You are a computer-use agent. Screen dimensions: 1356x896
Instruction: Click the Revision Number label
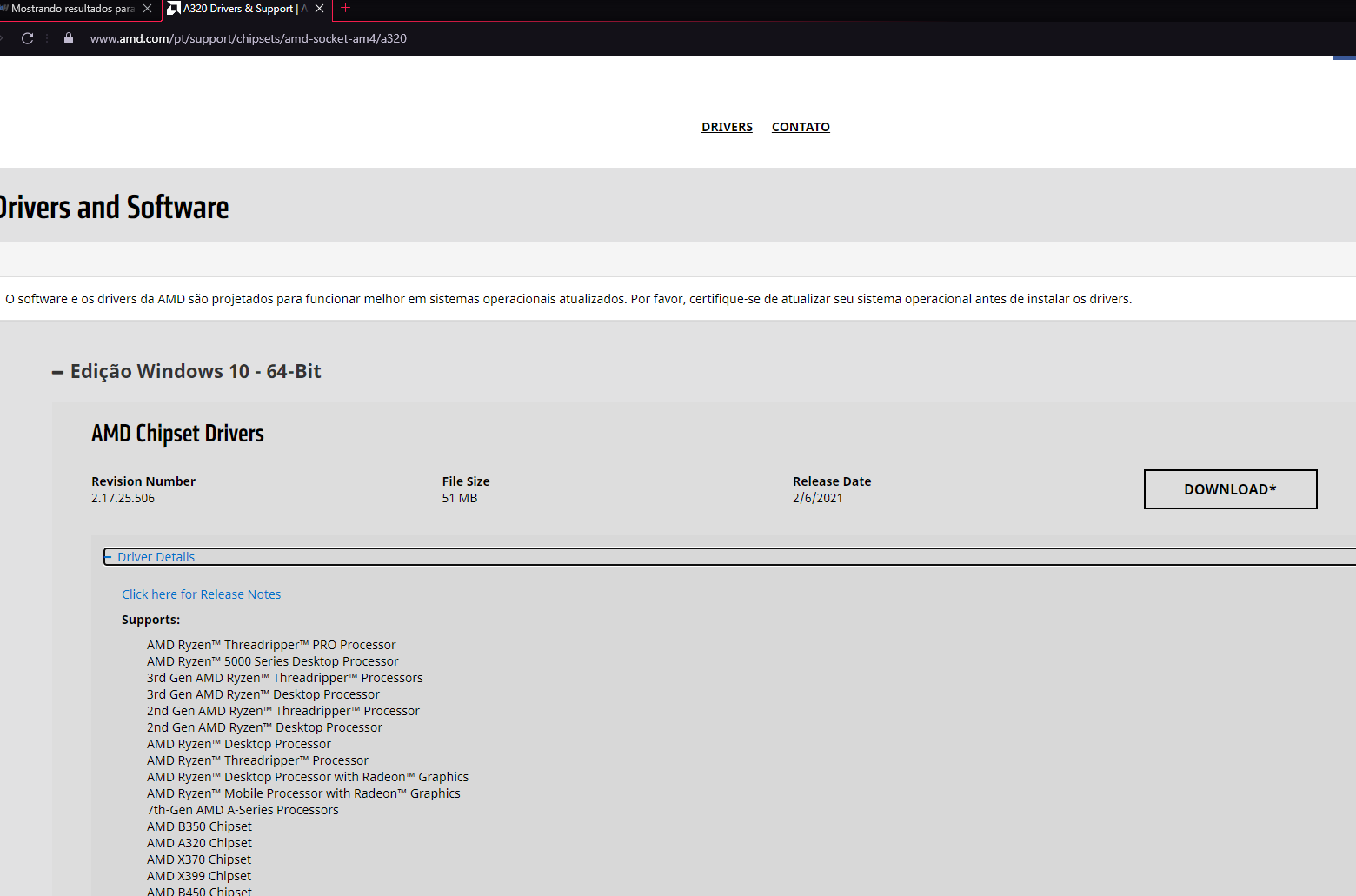tap(143, 481)
